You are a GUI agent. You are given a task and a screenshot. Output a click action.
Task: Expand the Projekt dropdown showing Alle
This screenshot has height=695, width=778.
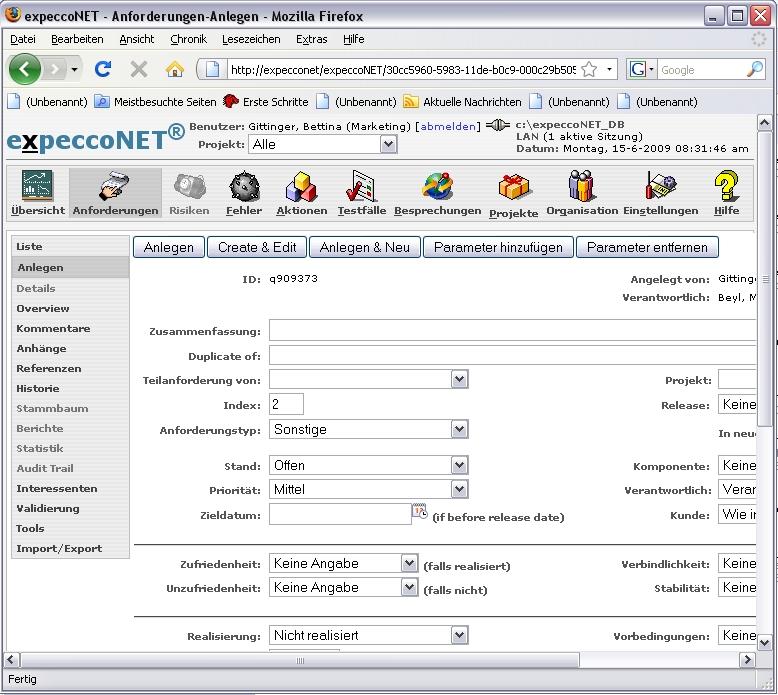pos(388,144)
